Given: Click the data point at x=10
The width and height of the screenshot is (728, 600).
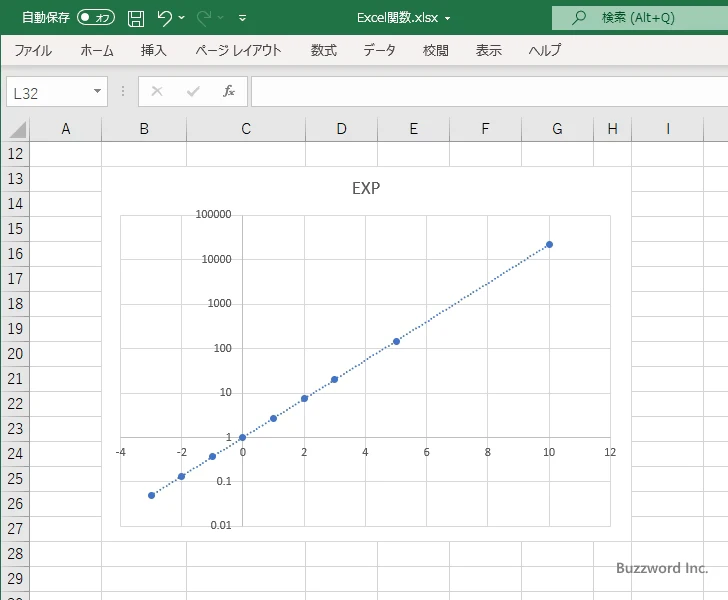Looking at the screenshot, I should 549,245.
